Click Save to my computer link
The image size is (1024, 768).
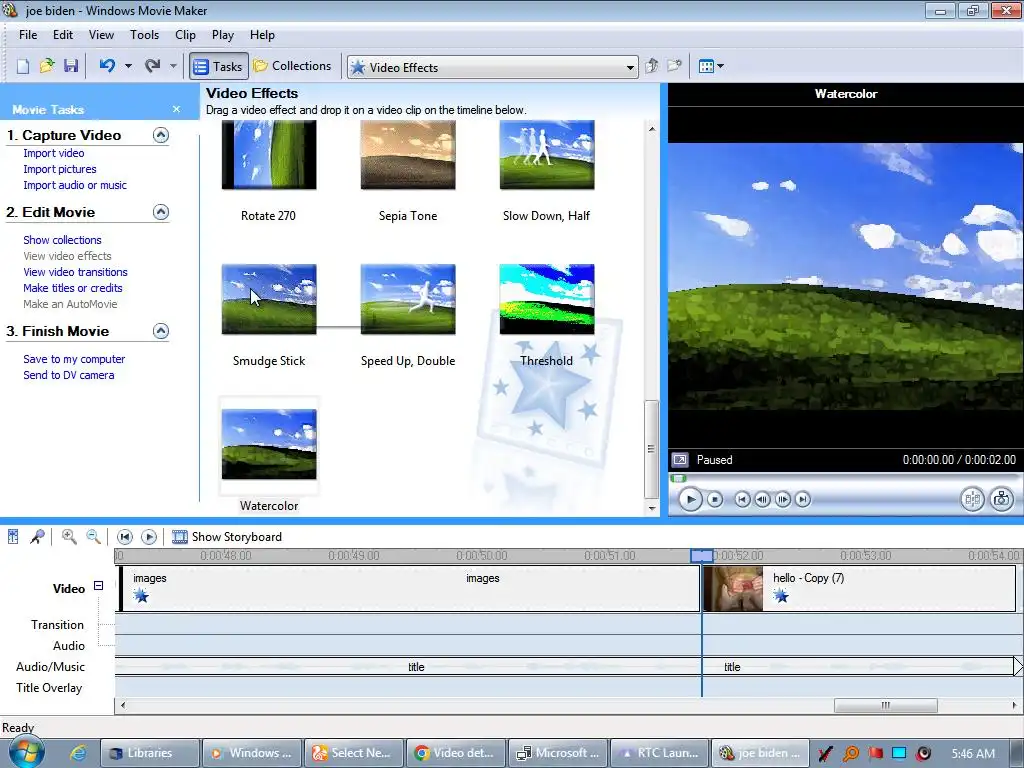(74, 359)
